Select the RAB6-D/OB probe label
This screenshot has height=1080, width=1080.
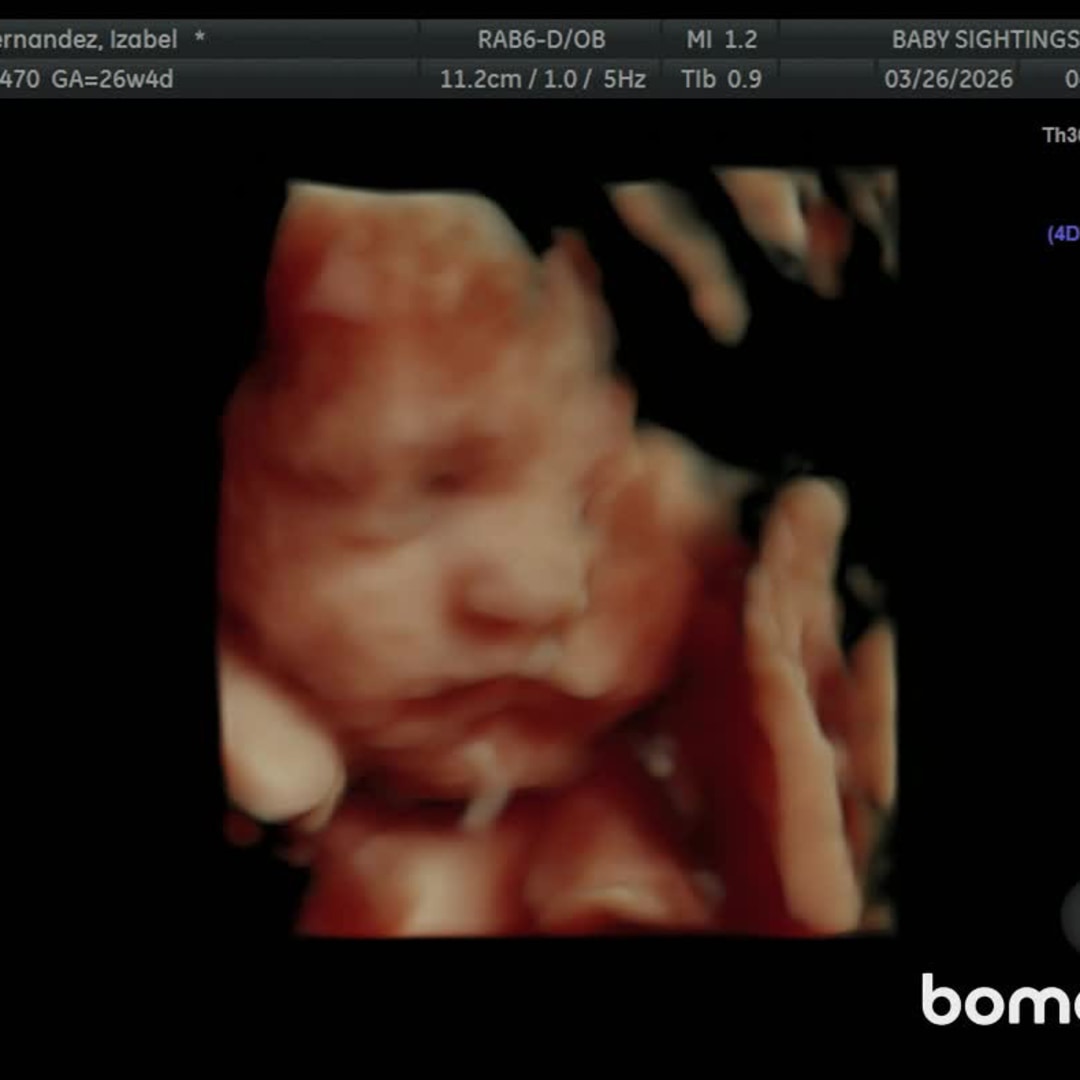(541, 40)
